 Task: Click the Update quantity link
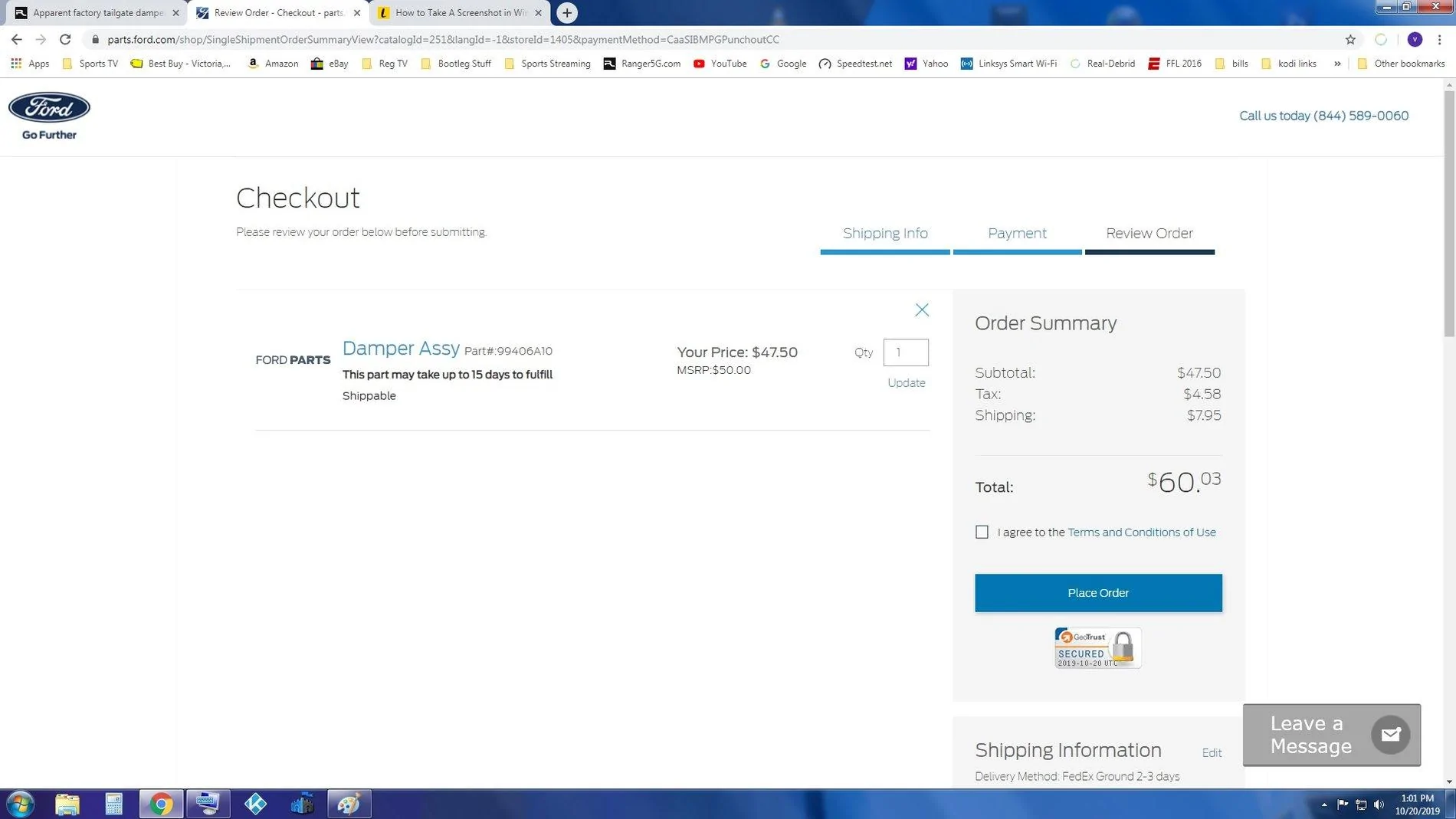pos(906,383)
